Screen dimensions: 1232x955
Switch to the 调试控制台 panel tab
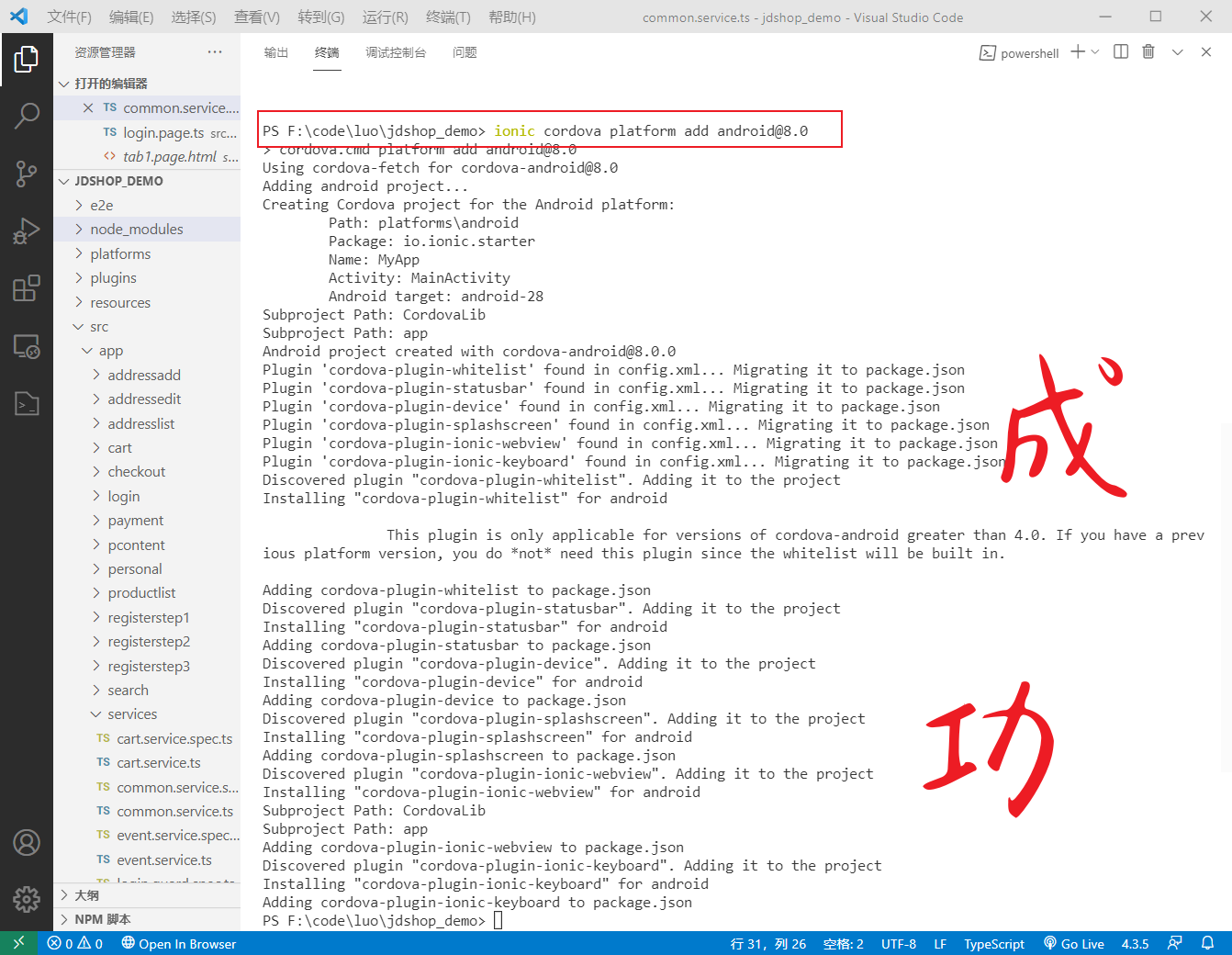(396, 52)
